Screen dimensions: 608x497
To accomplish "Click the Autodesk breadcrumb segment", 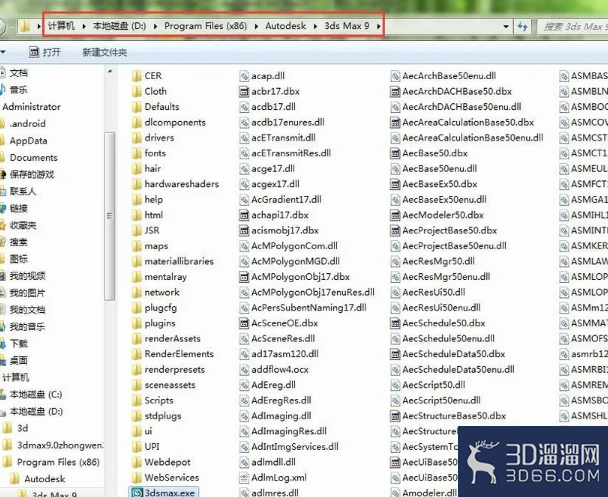I will point(286,26).
